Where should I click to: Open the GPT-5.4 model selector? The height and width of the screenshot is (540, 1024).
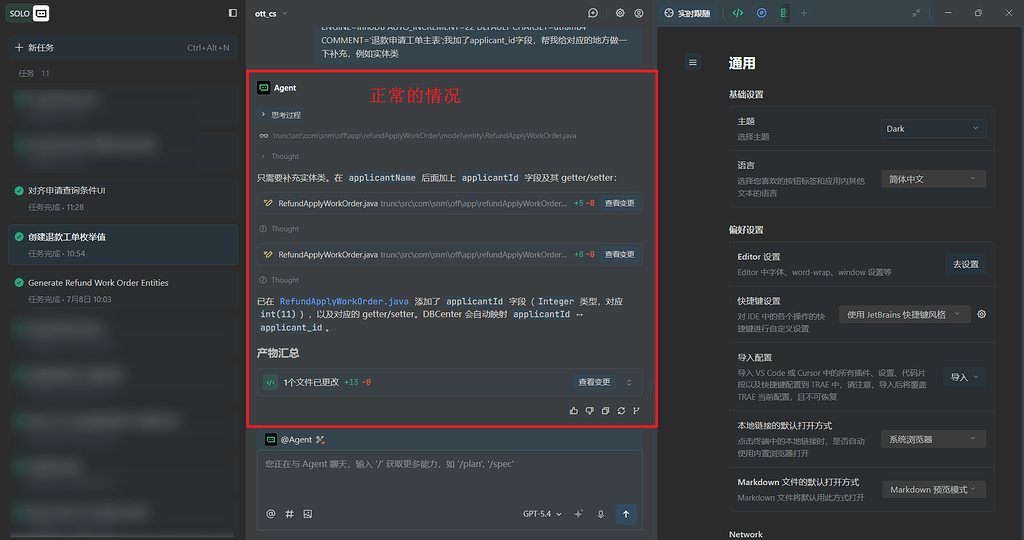click(x=542, y=514)
